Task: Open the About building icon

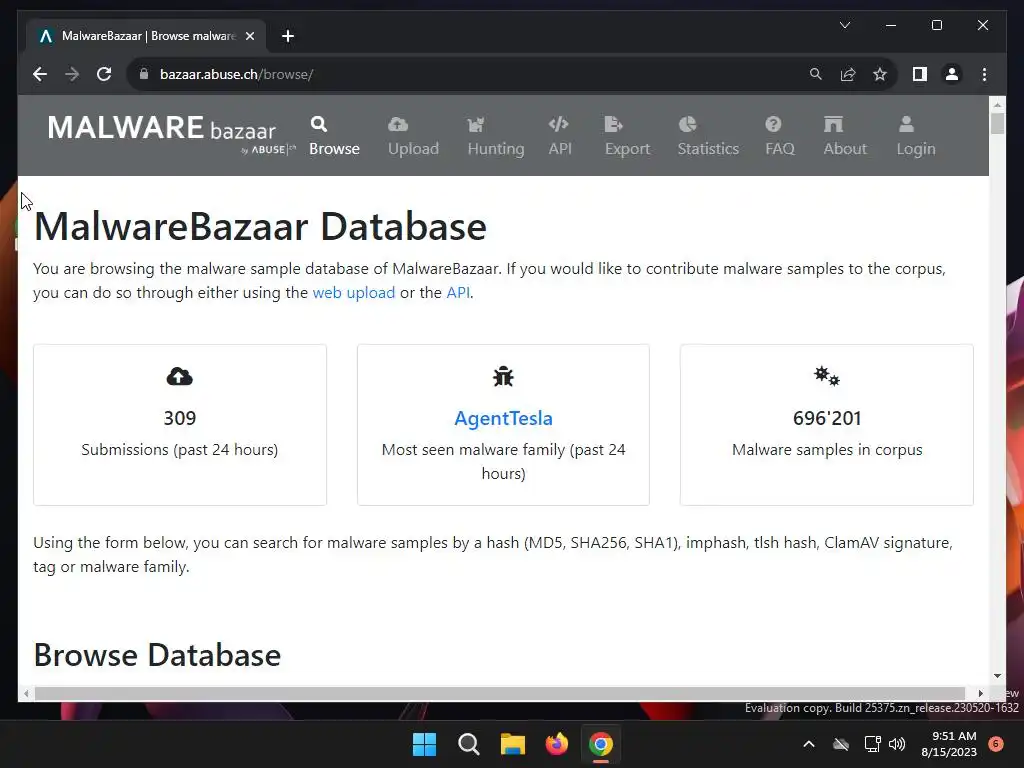Action: [833, 124]
